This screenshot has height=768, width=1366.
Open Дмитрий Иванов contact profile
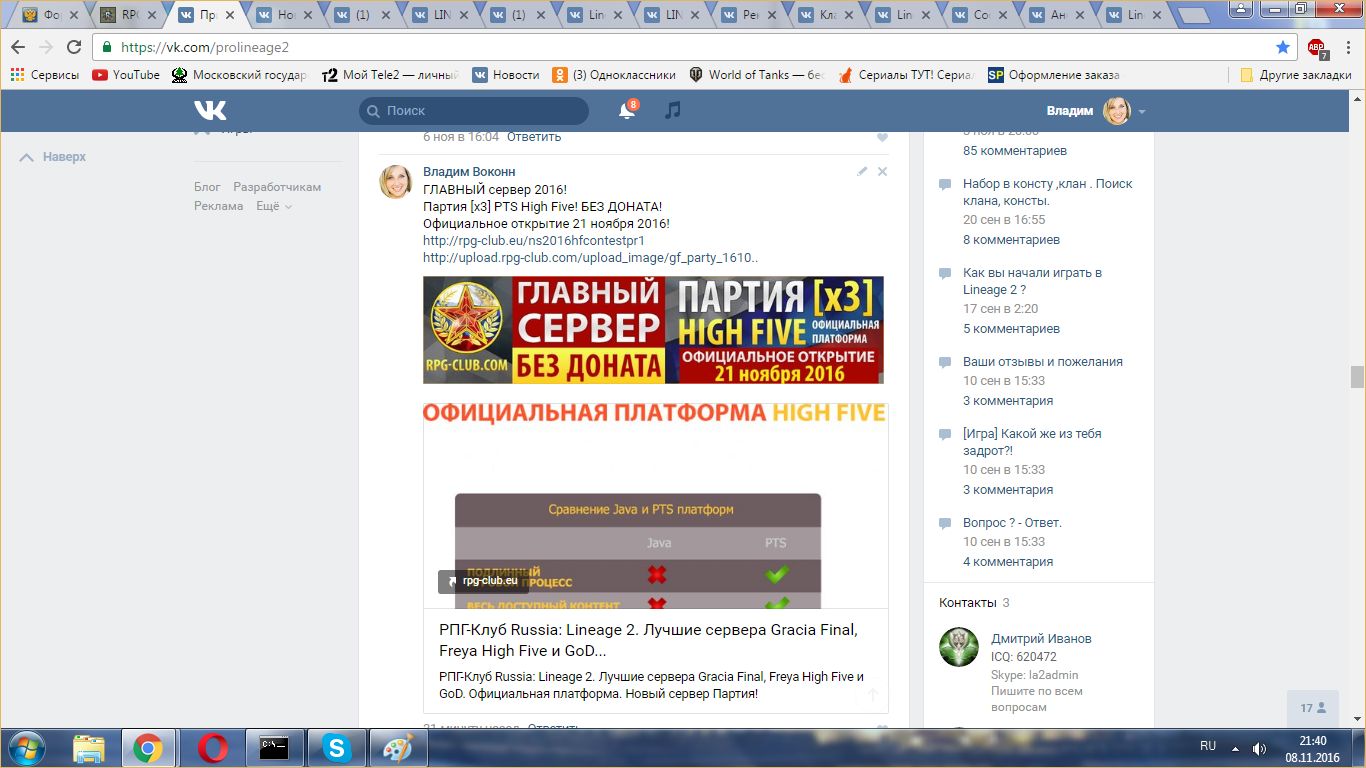click(x=1041, y=639)
